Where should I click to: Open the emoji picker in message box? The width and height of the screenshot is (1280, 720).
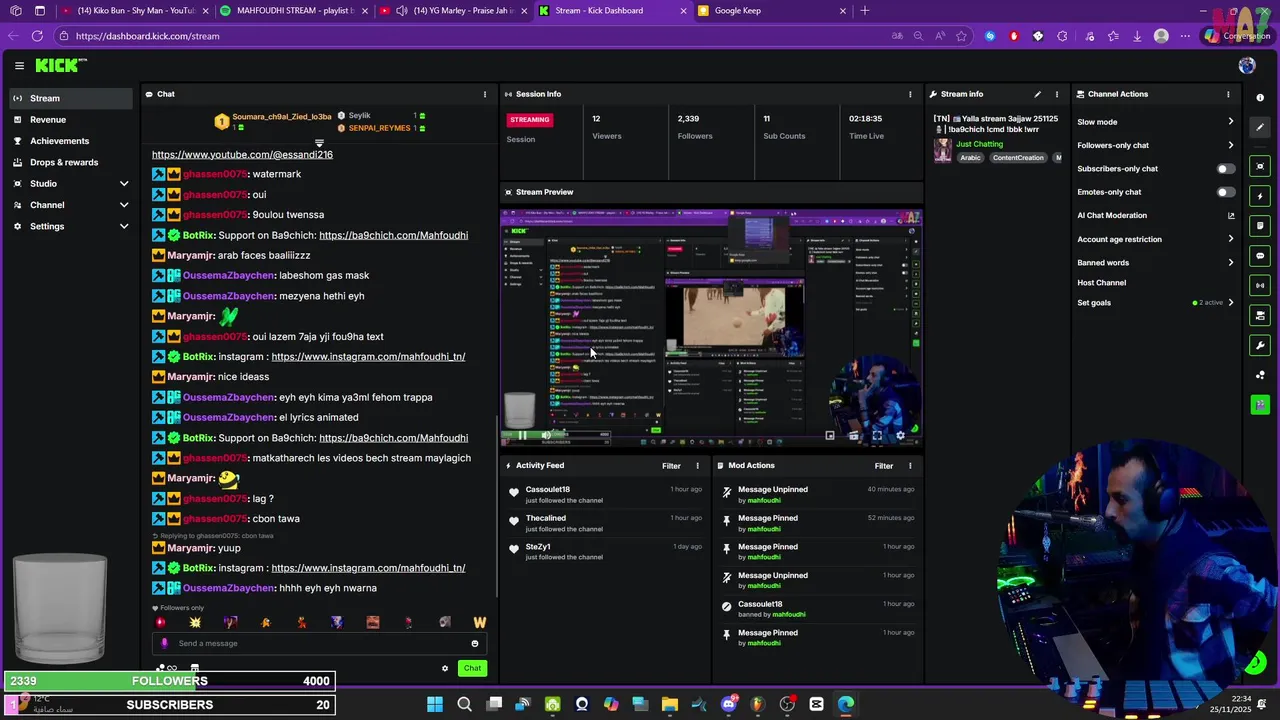tap(475, 644)
